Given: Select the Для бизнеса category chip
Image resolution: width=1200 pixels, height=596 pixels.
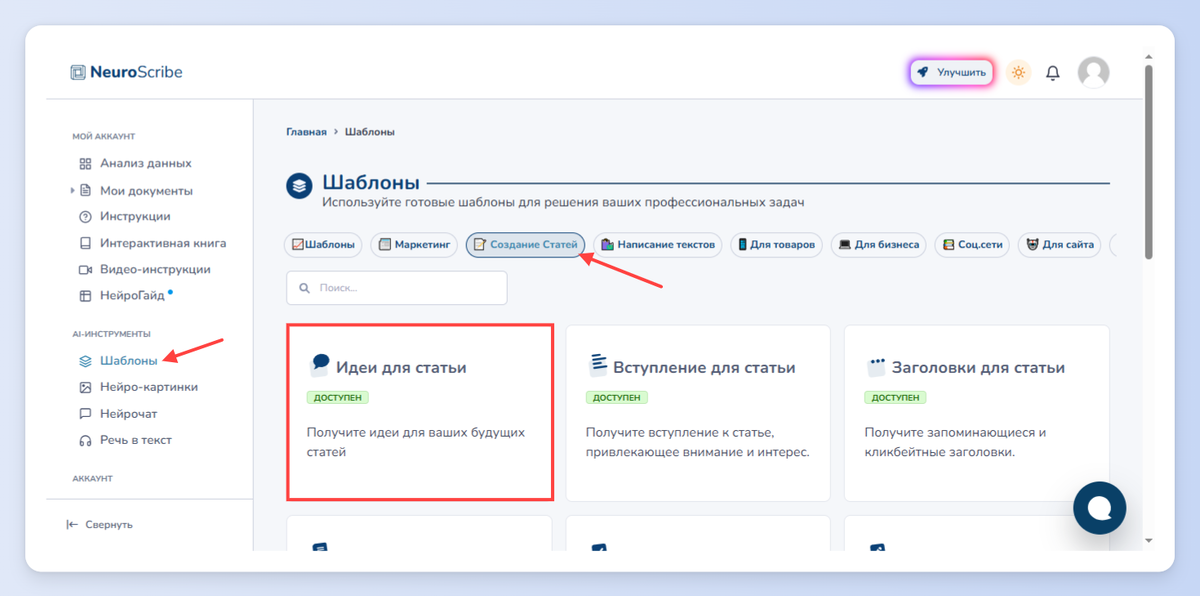Looking at the screenshot, I should click(x=879, y=244).
